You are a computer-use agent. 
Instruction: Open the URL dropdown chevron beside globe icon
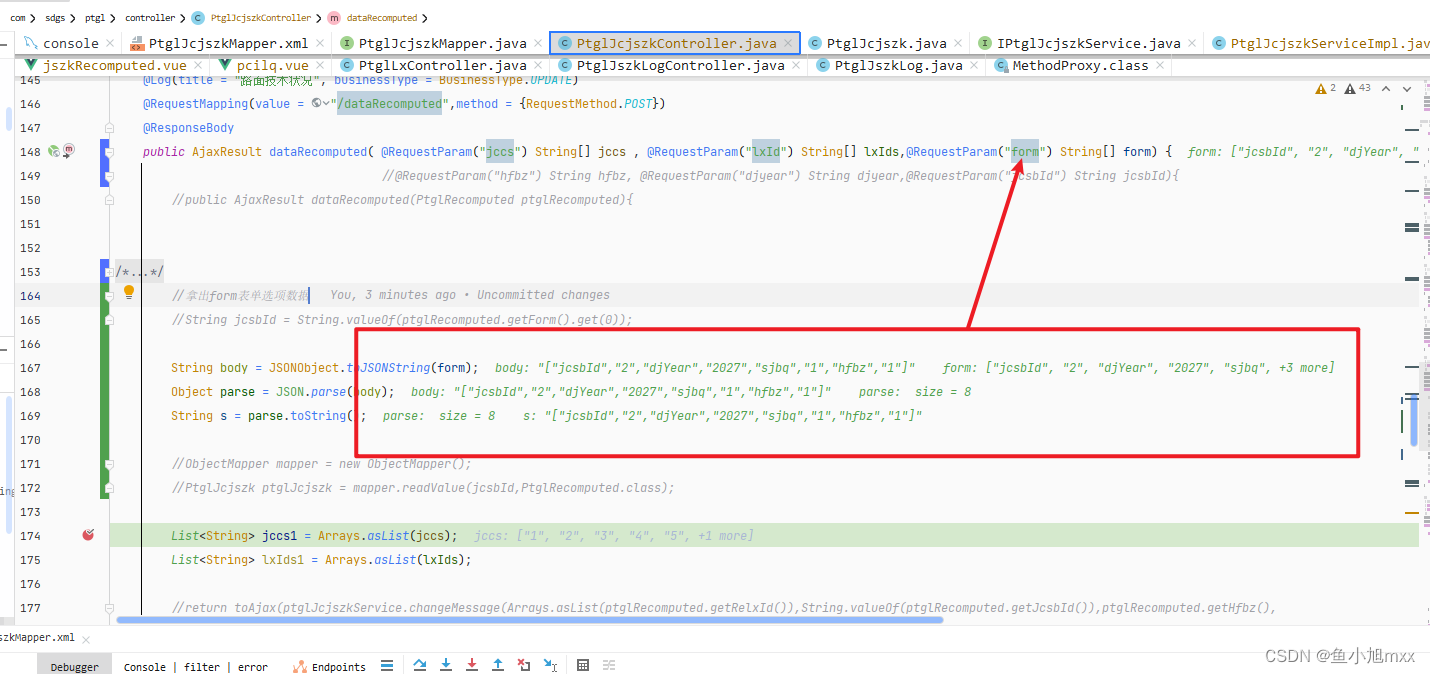point(328,103)
